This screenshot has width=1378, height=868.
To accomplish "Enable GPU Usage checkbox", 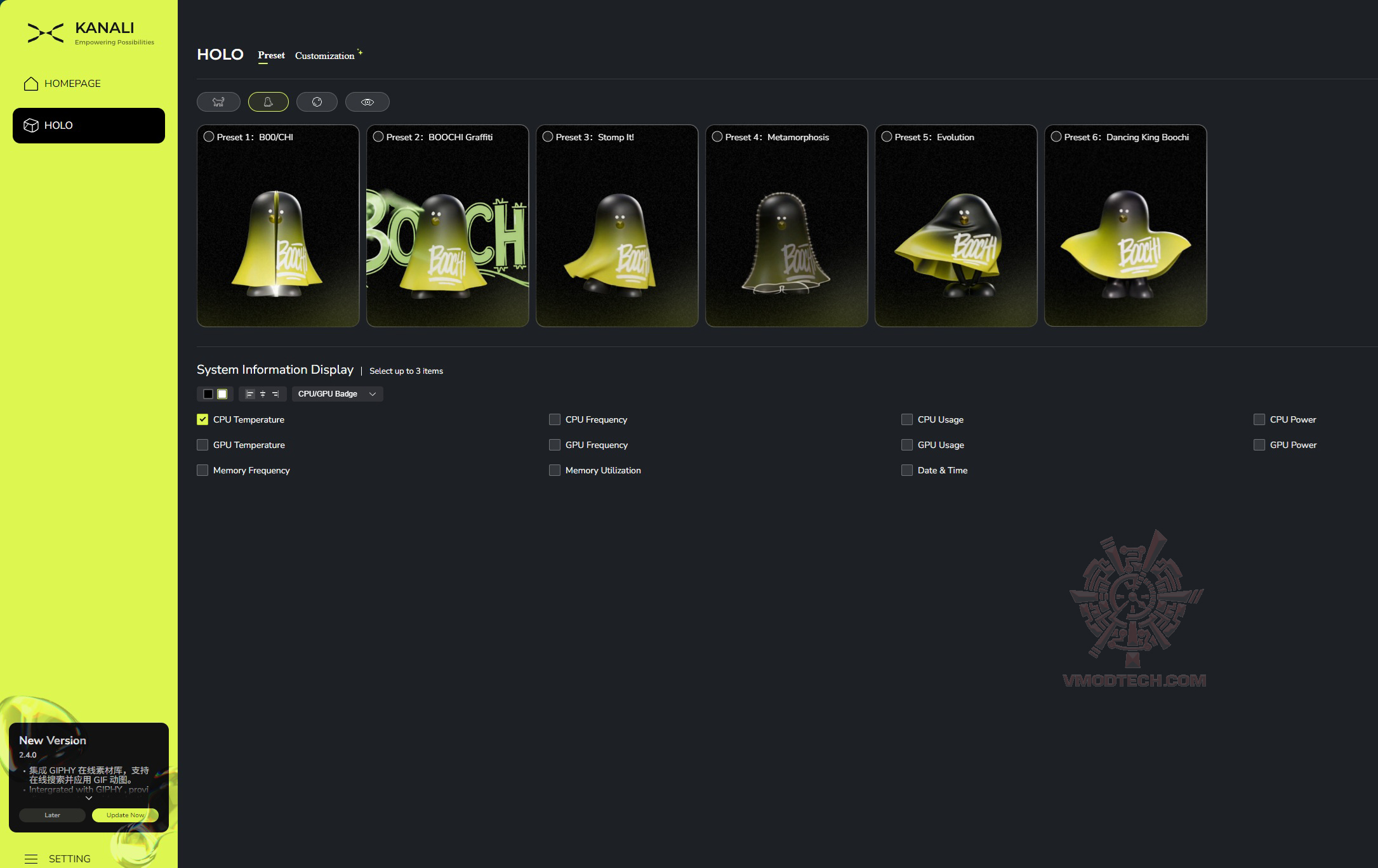I will [907, 445].
